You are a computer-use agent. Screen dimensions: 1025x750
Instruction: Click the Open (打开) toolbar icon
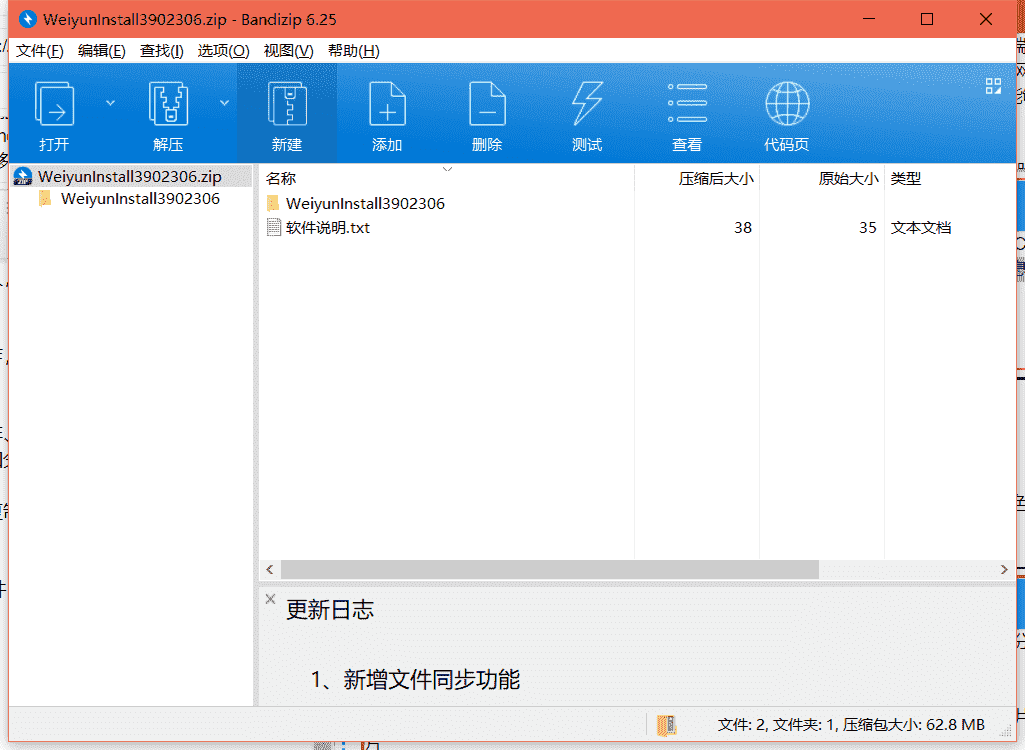point(54,103)
